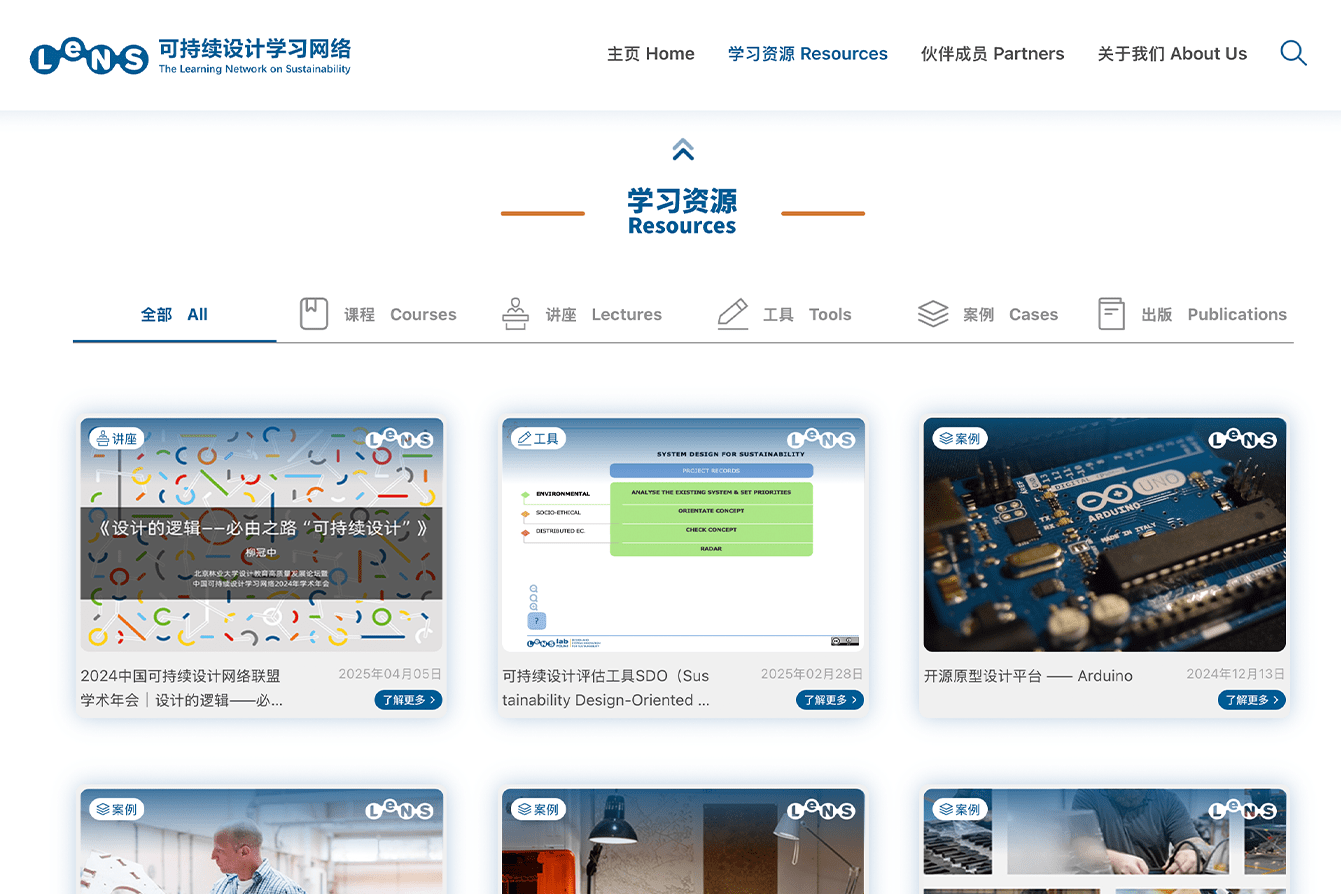Click 案例 tag on bottom-middle lamp card
The height and width of the screenshot is (894, 1341).
pyautogui.click(x=539, y=809)
